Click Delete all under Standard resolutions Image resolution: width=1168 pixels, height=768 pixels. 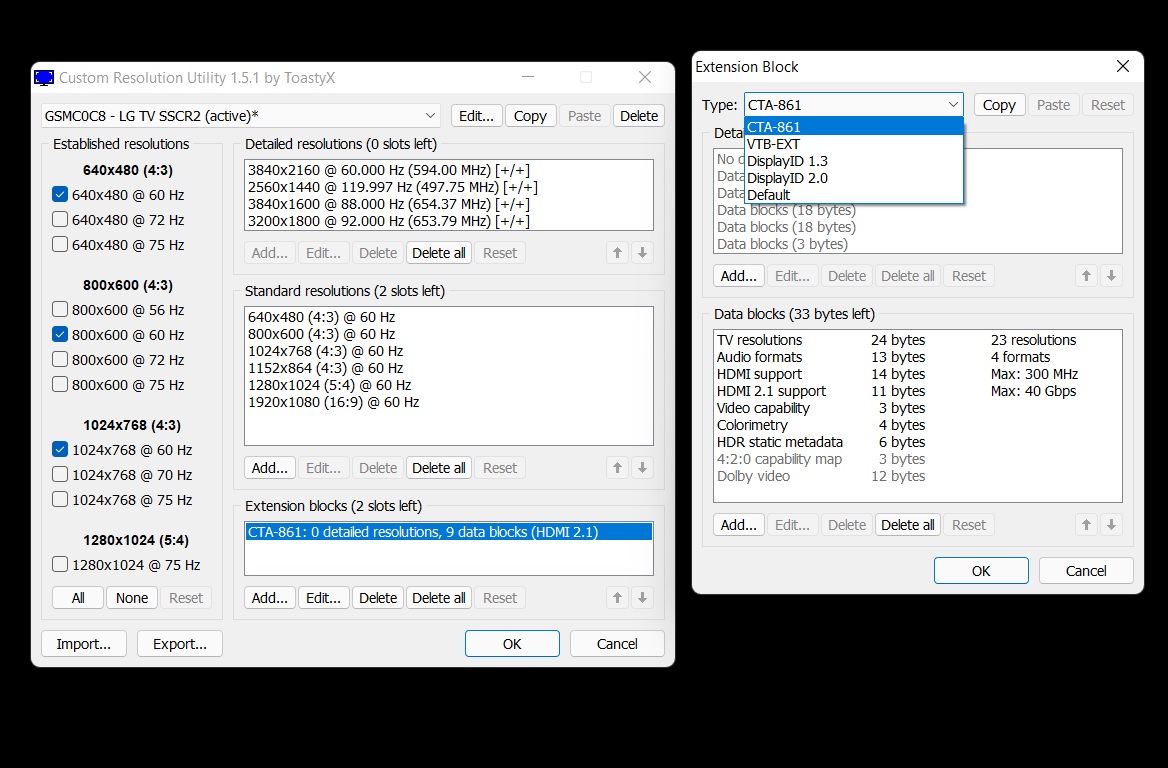pyautogui.click(x=439, y=468)
